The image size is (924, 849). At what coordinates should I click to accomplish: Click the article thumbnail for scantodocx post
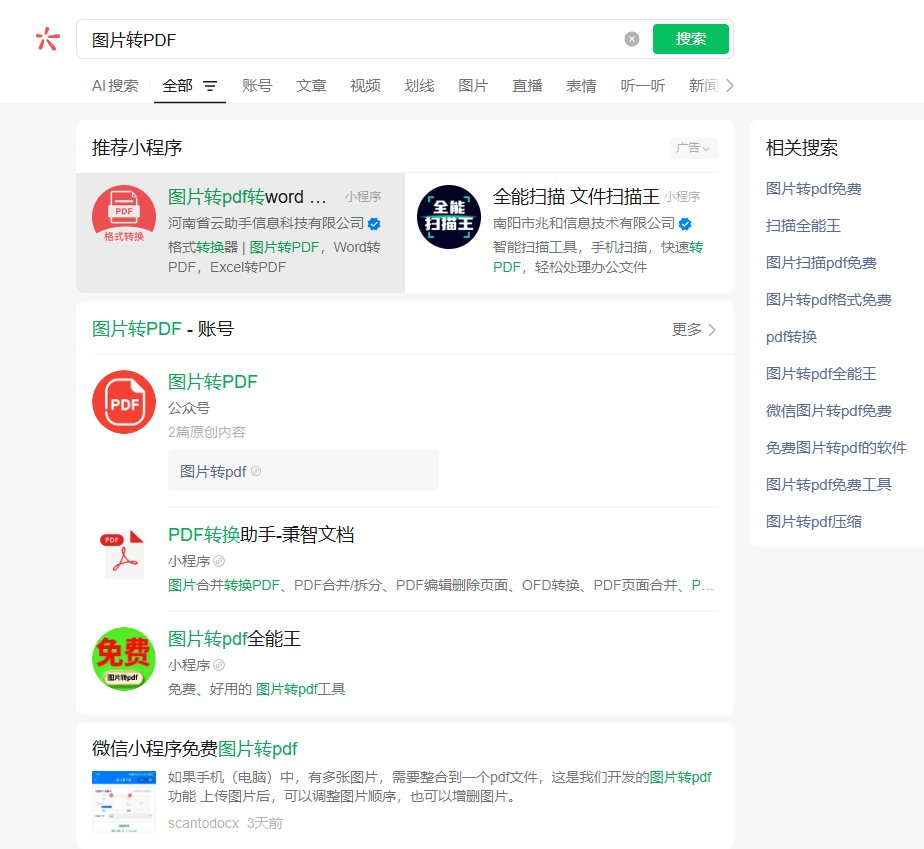(x=124, y=802)
